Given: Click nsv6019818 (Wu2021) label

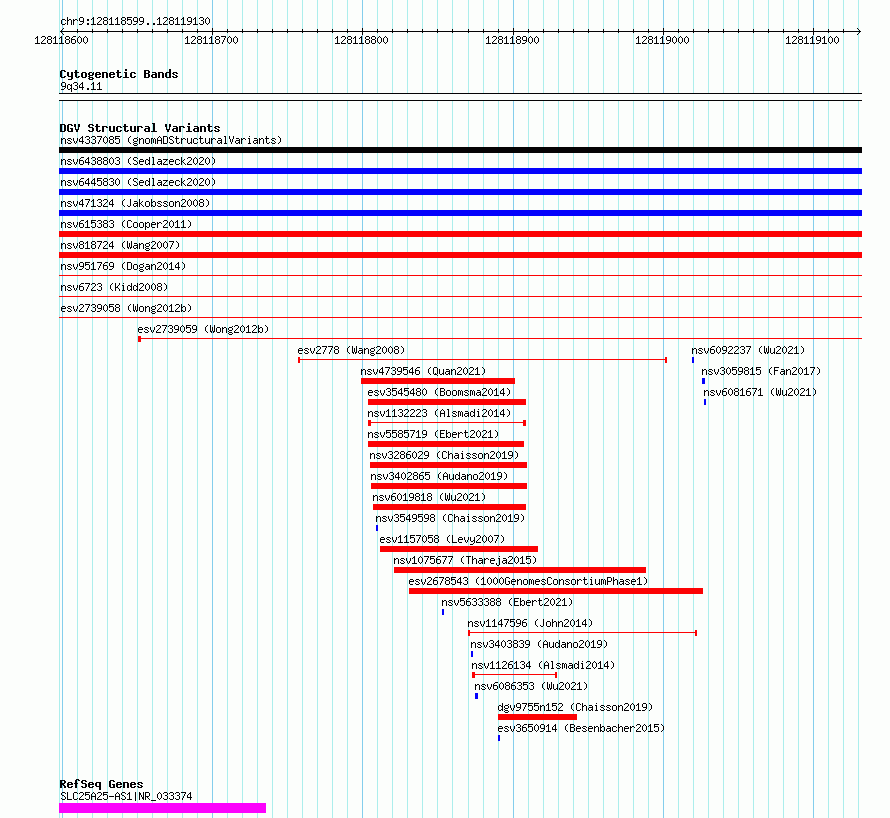Looking at the screenshot, I should 429,497.
